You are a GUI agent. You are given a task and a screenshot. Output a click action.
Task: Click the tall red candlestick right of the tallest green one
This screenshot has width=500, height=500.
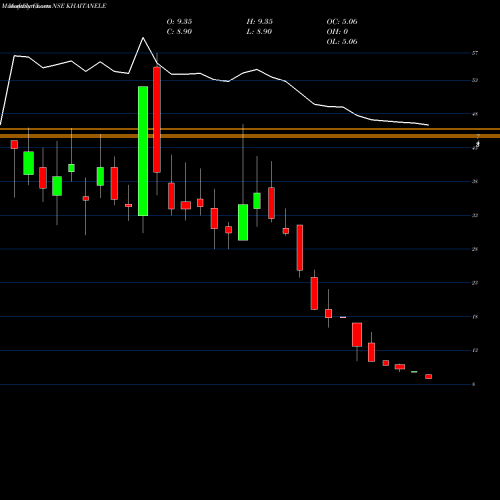[157, 120]
